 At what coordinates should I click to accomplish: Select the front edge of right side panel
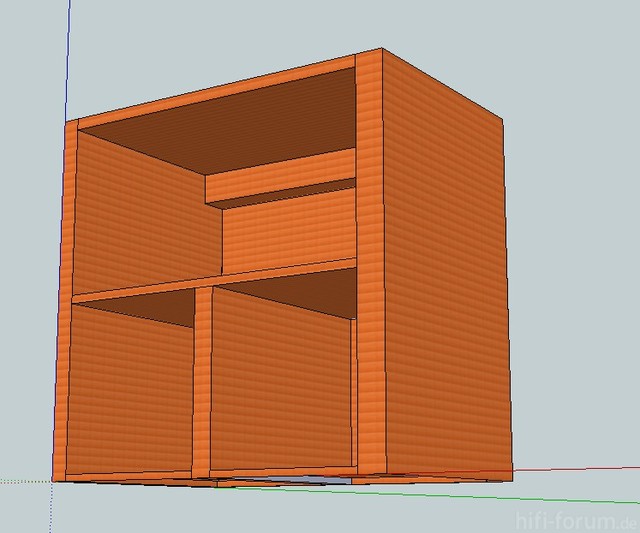tap(370, 261)
